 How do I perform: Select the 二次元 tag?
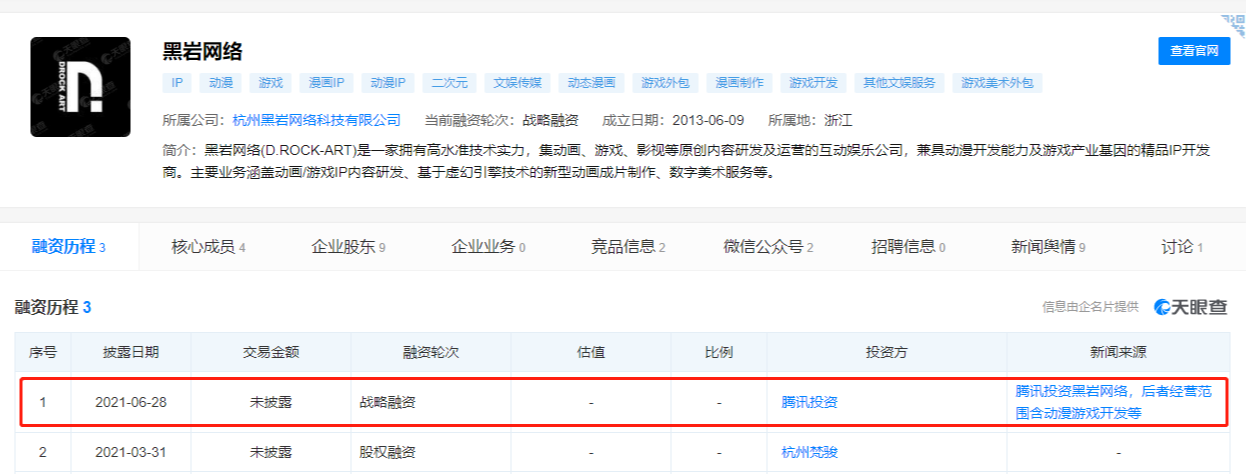(x=449, y=83)
